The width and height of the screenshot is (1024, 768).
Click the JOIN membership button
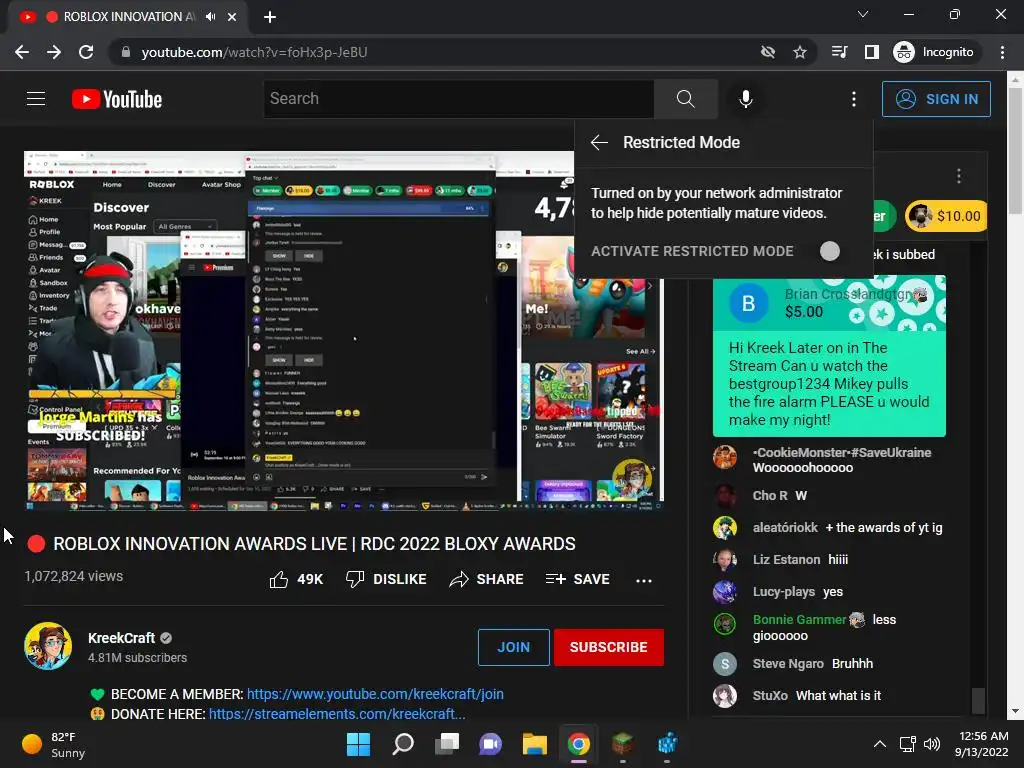(x=513, y=647)
